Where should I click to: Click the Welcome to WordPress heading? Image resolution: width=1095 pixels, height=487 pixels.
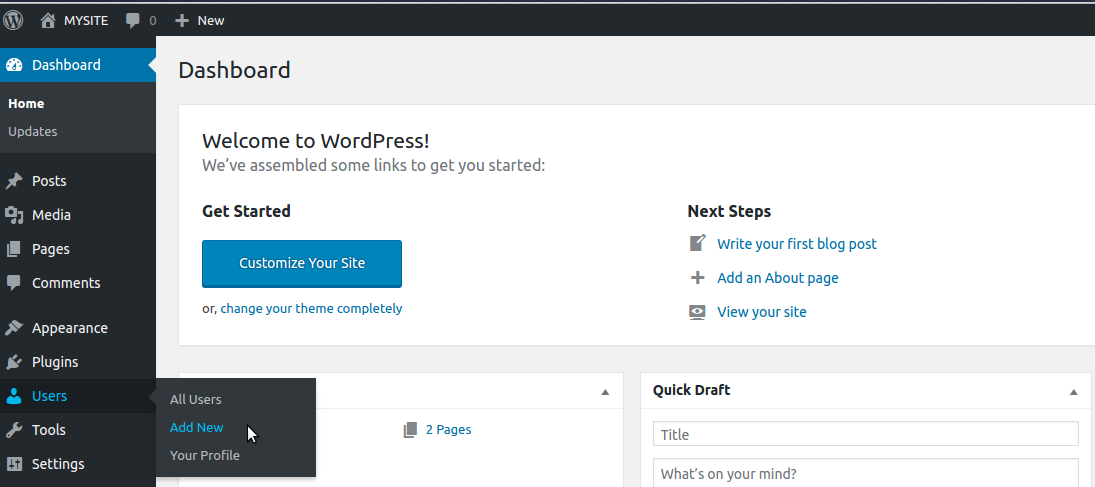pyautogui.click(x=316, y=141)
